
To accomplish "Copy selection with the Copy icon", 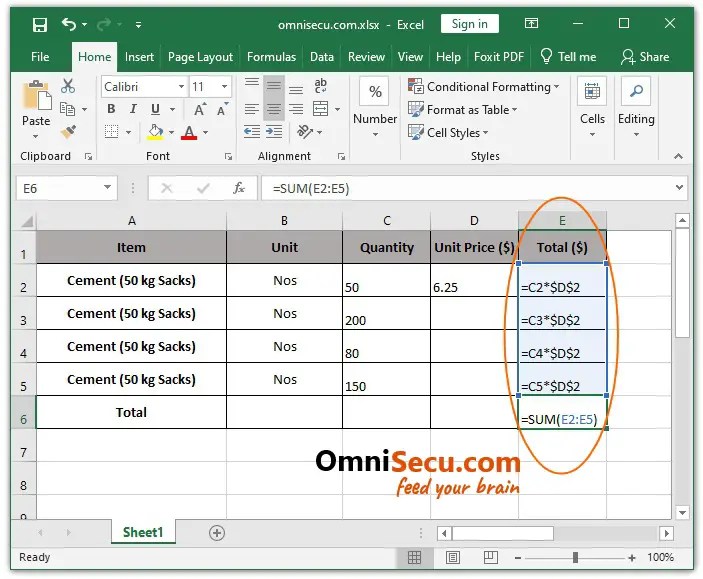I will point(67,109).
